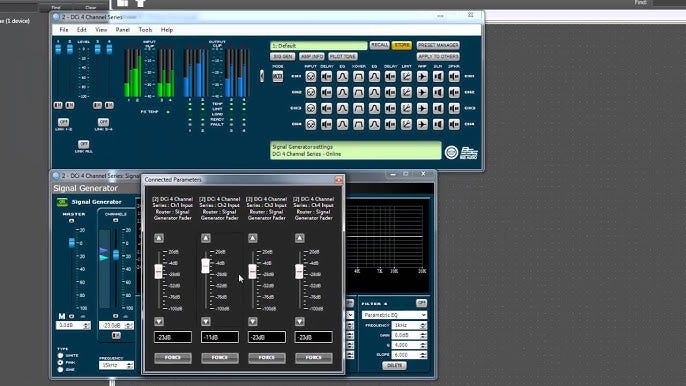Toggle Filter 4 OFF button

tap(421, 303)
